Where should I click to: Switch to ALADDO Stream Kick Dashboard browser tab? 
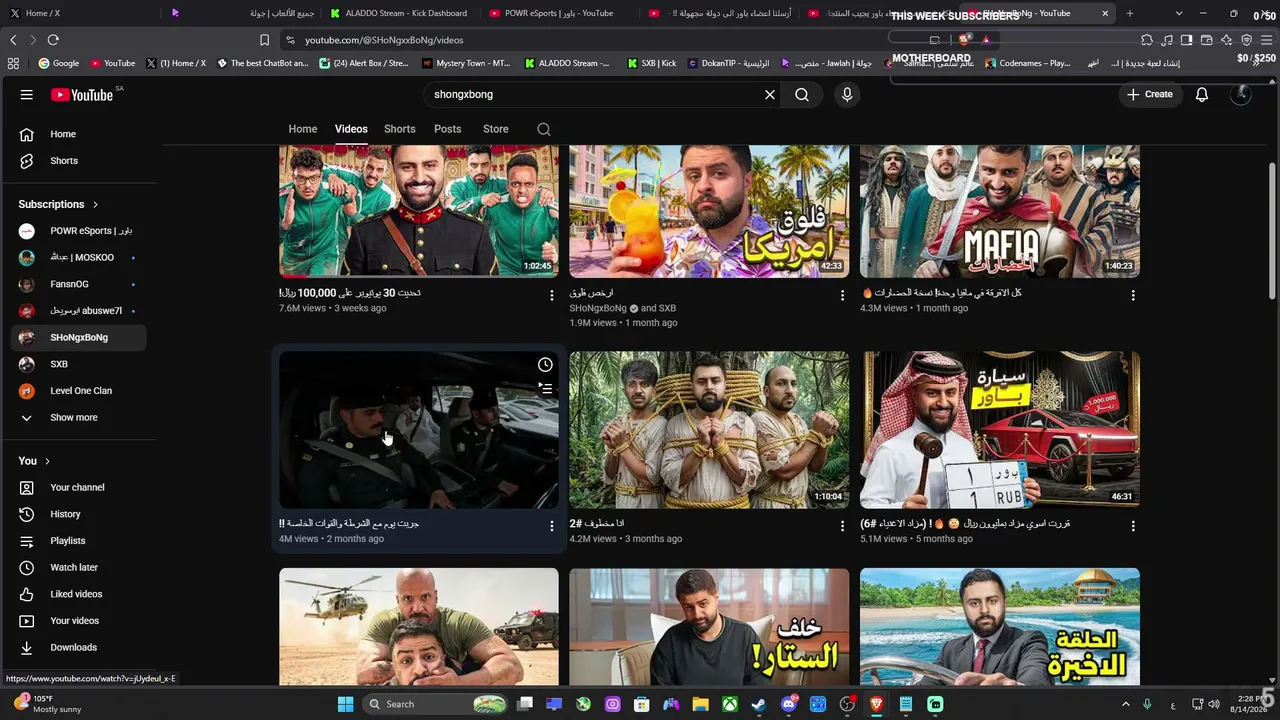tap(398, 13)
